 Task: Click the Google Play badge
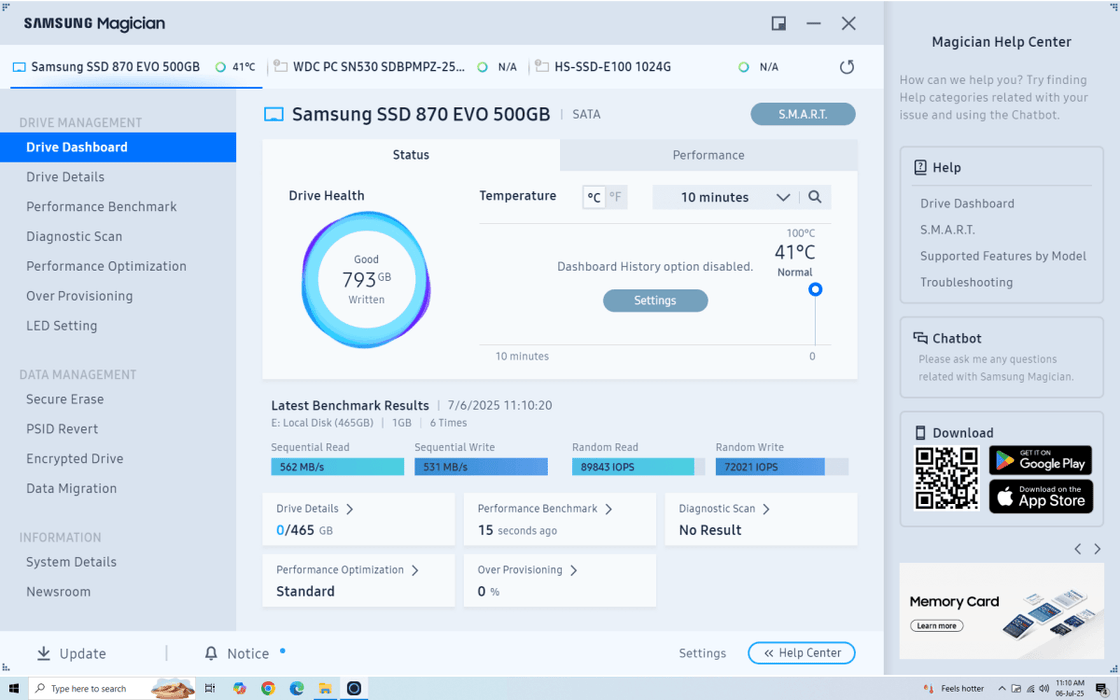(1040, 460)
